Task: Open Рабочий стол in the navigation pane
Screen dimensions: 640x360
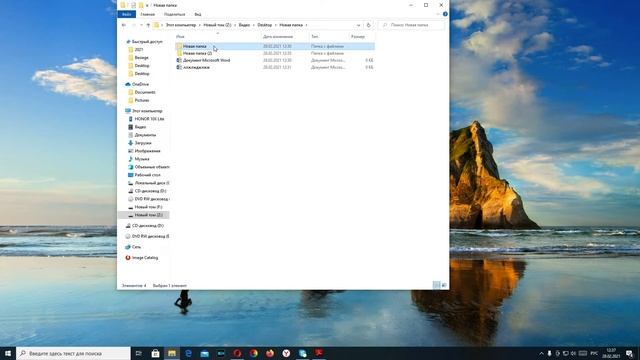Action: (147, 175)
